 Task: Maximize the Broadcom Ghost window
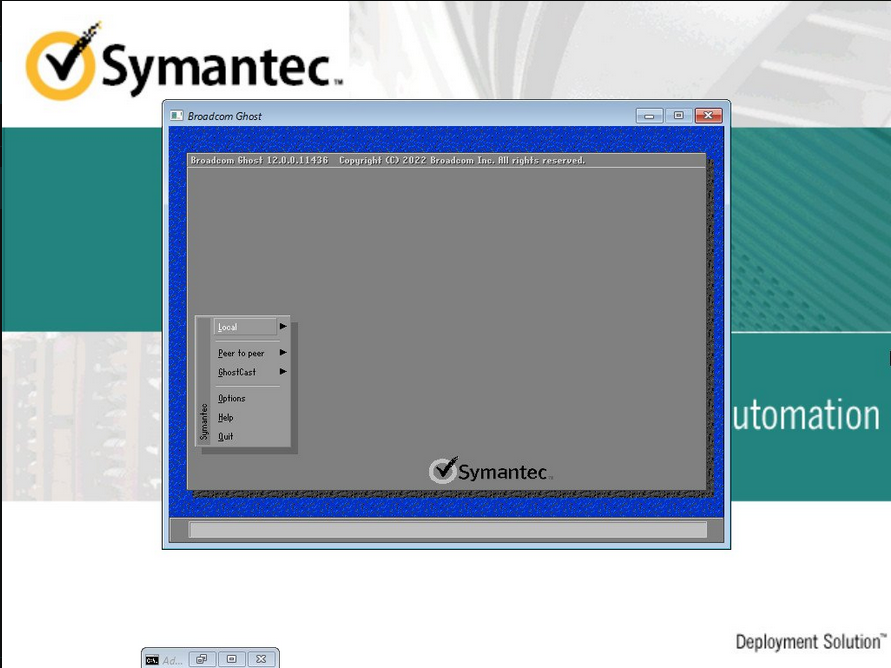pyautogui.click(x=678, y=116)
